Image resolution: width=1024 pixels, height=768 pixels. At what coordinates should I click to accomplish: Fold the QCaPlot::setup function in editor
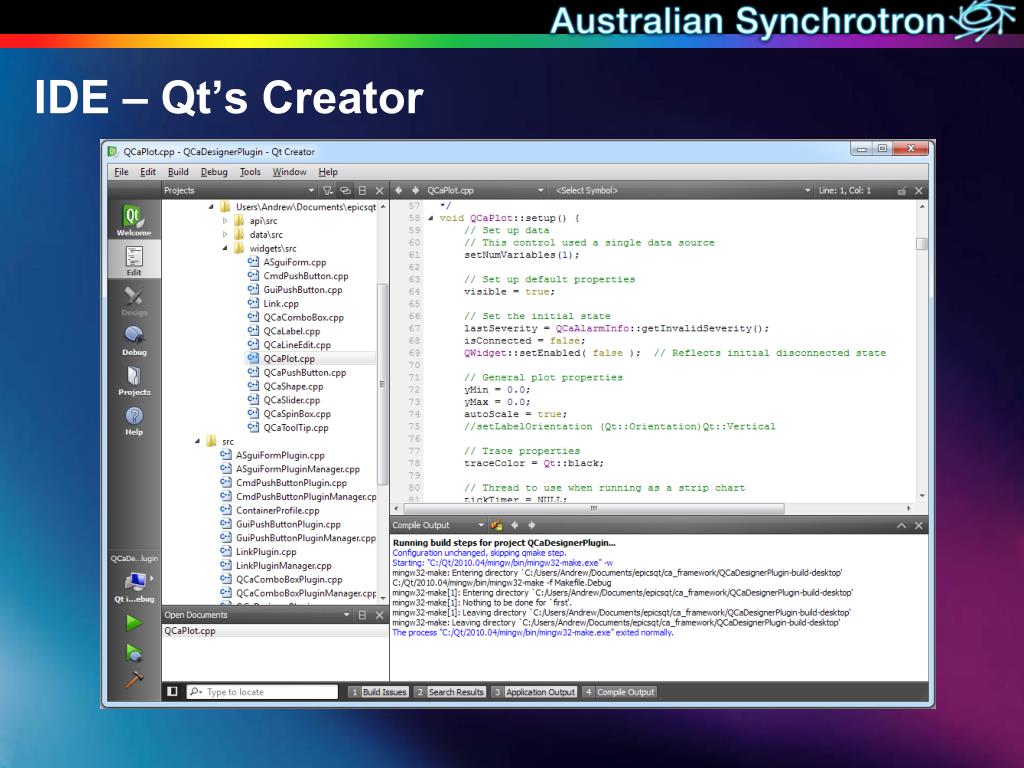click(430, 218)
